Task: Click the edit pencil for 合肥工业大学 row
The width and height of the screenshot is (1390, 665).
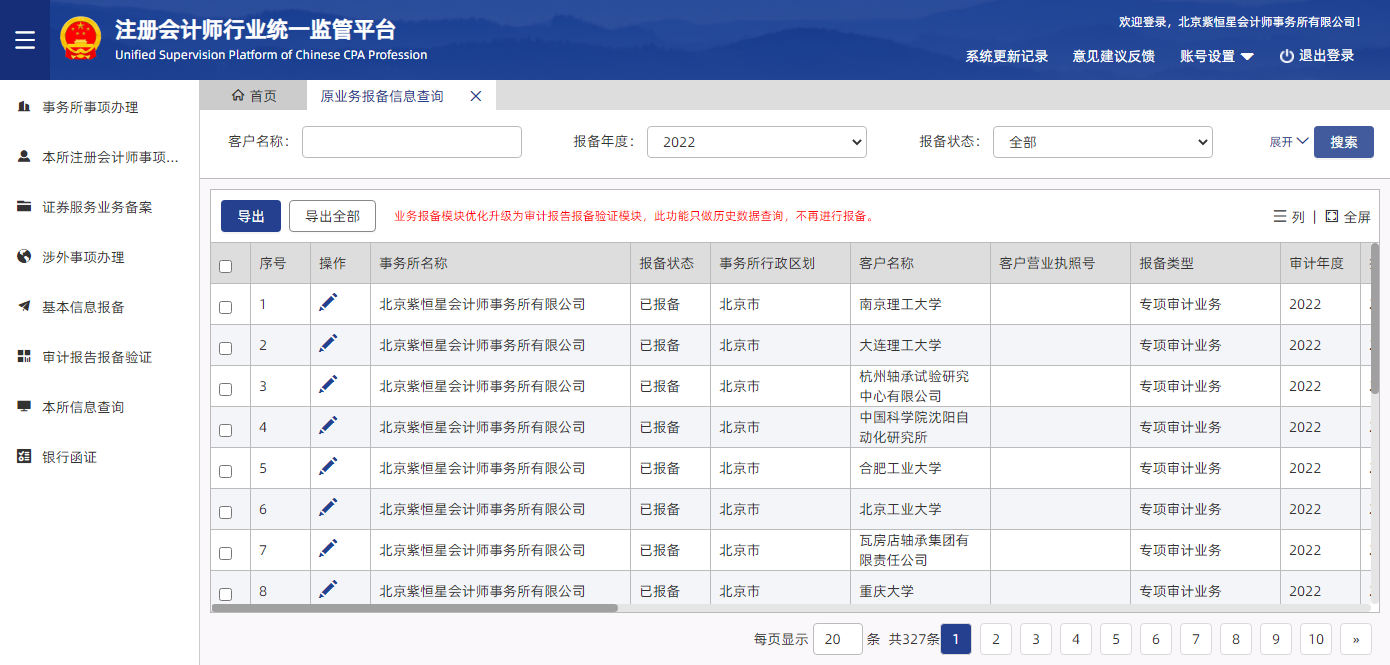Action: click(x=328, y=467)
